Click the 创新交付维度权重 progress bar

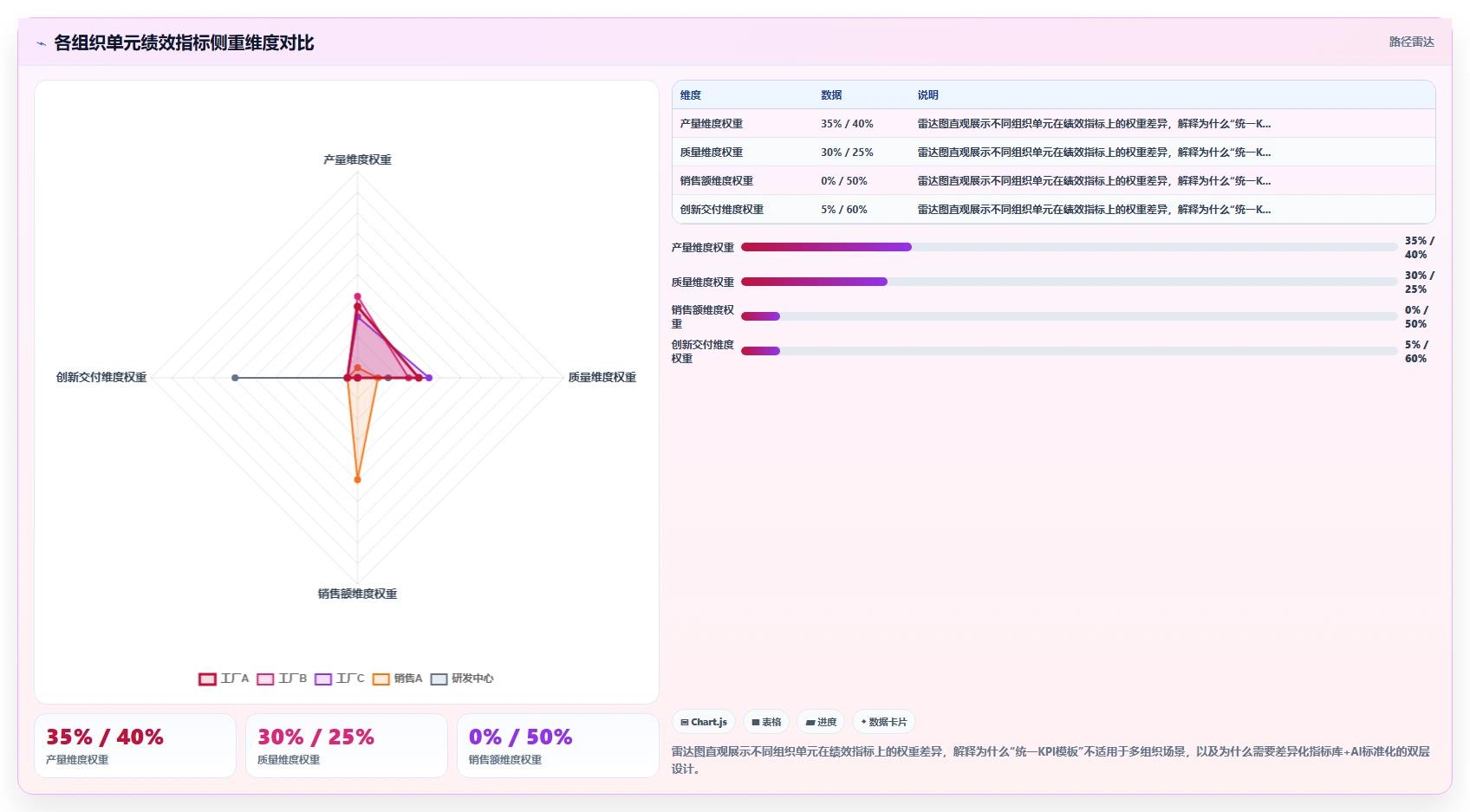tap(1069, 351)
